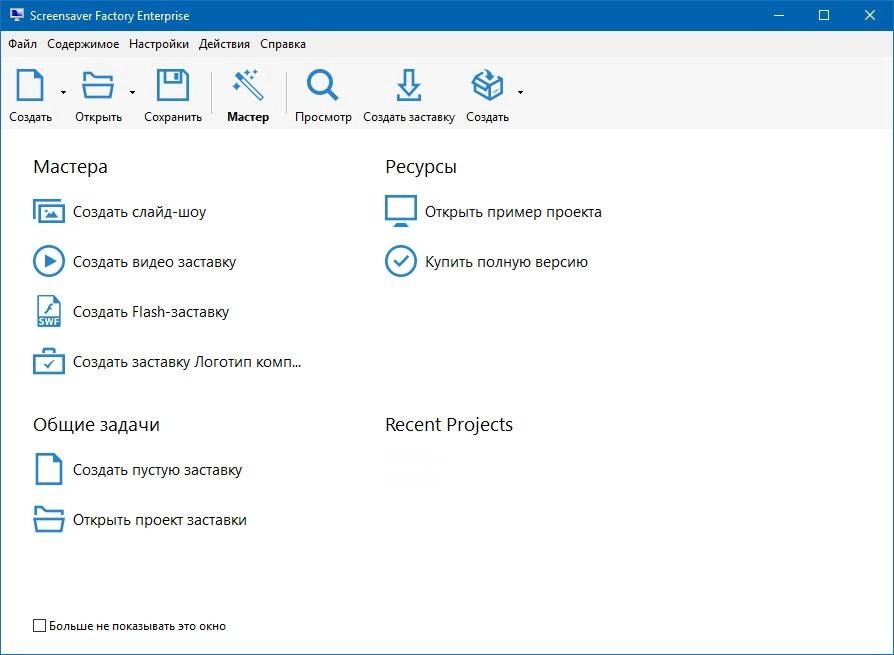Click Открыть пример проекта link
Image resolution: width=894 pixels, height=655 pixels.
tap(513, 212)
